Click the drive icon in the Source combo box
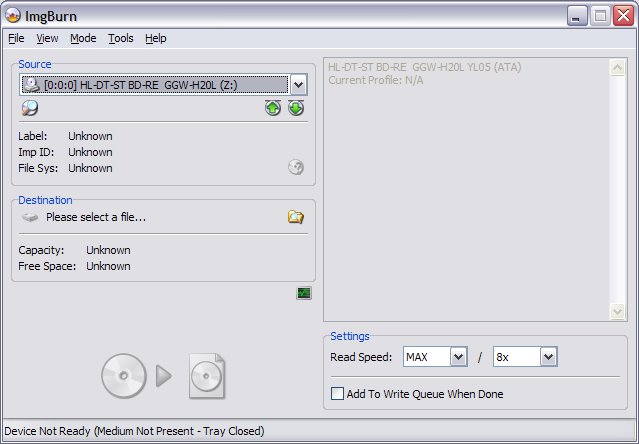The width and height of the screenshot is (639, 444). tap(32, 85)
